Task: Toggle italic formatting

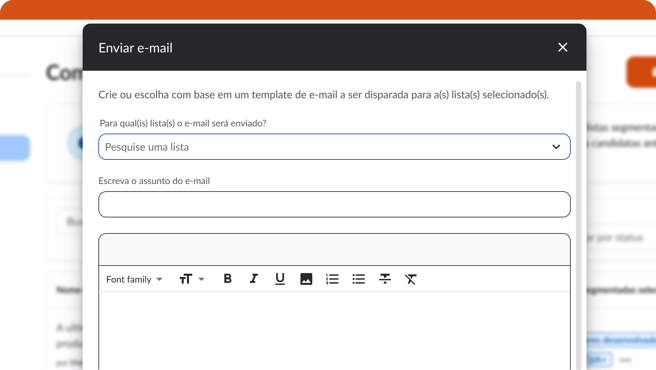Action: [x=254, y=279]
